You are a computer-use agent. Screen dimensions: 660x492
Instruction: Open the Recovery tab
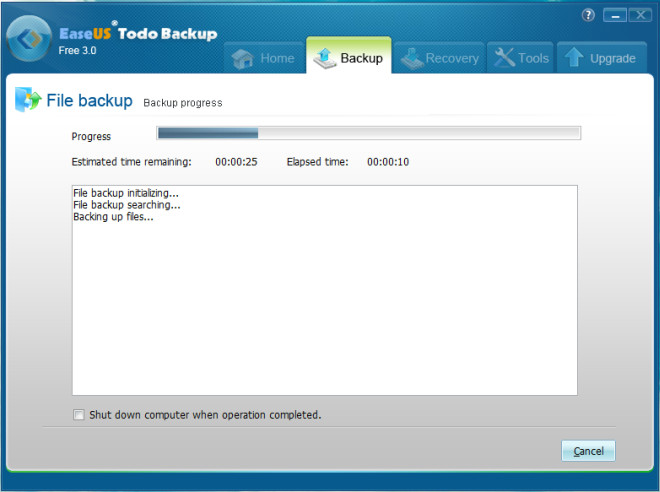tap(439, 58)
